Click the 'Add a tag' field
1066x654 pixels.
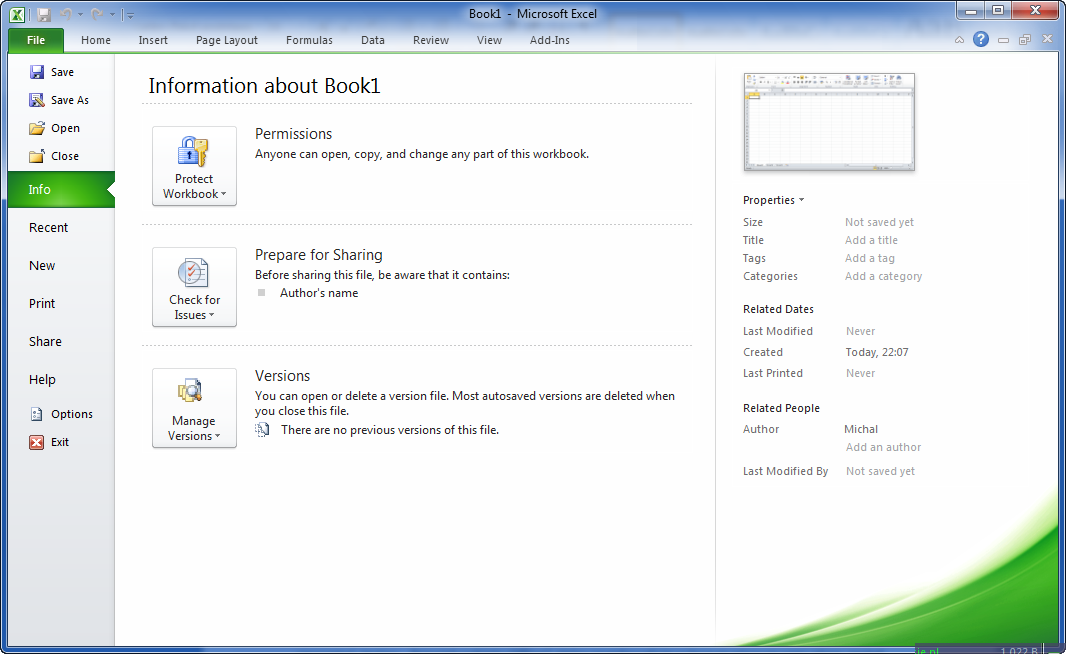click(x=870, y=258)
